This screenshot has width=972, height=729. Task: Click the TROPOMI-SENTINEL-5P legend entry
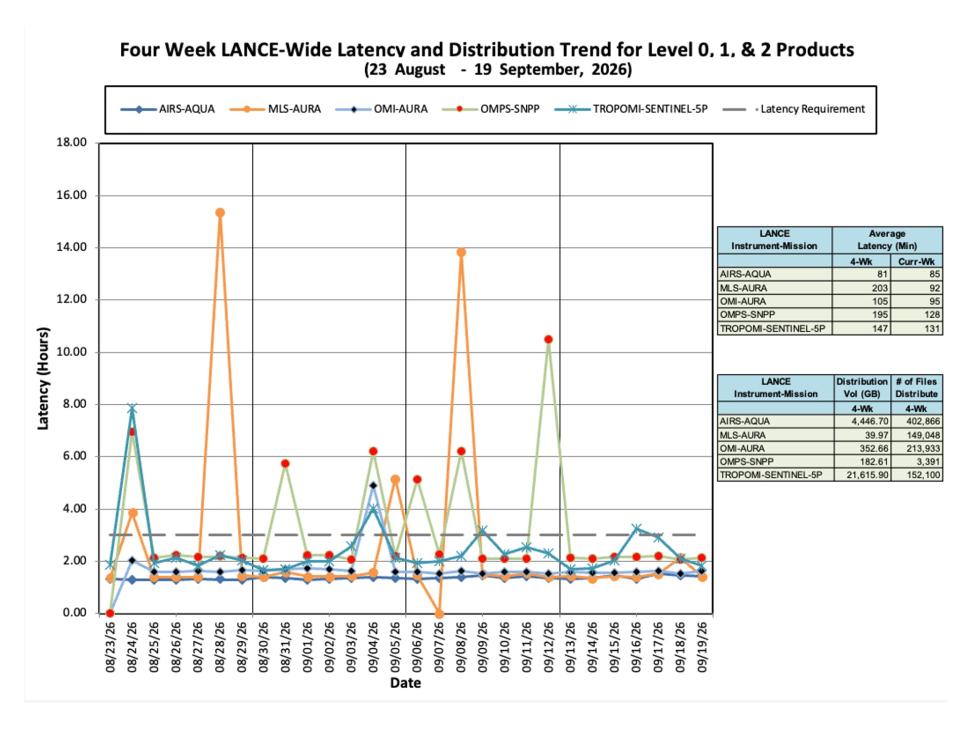pos(631,109)
